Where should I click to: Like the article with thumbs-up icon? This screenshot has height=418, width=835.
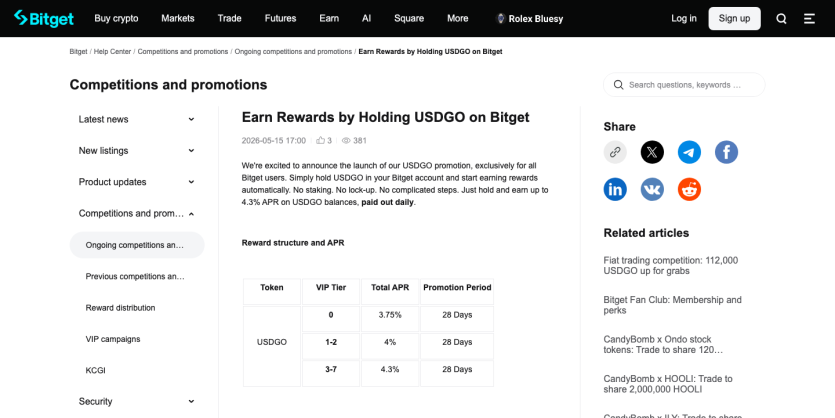point(321,141)
